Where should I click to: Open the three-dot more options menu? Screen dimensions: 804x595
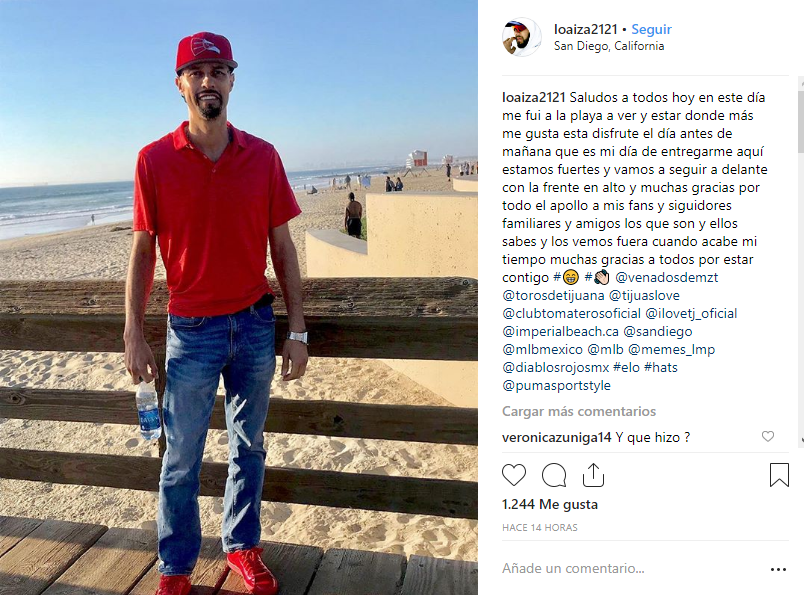tap(778, 569)
